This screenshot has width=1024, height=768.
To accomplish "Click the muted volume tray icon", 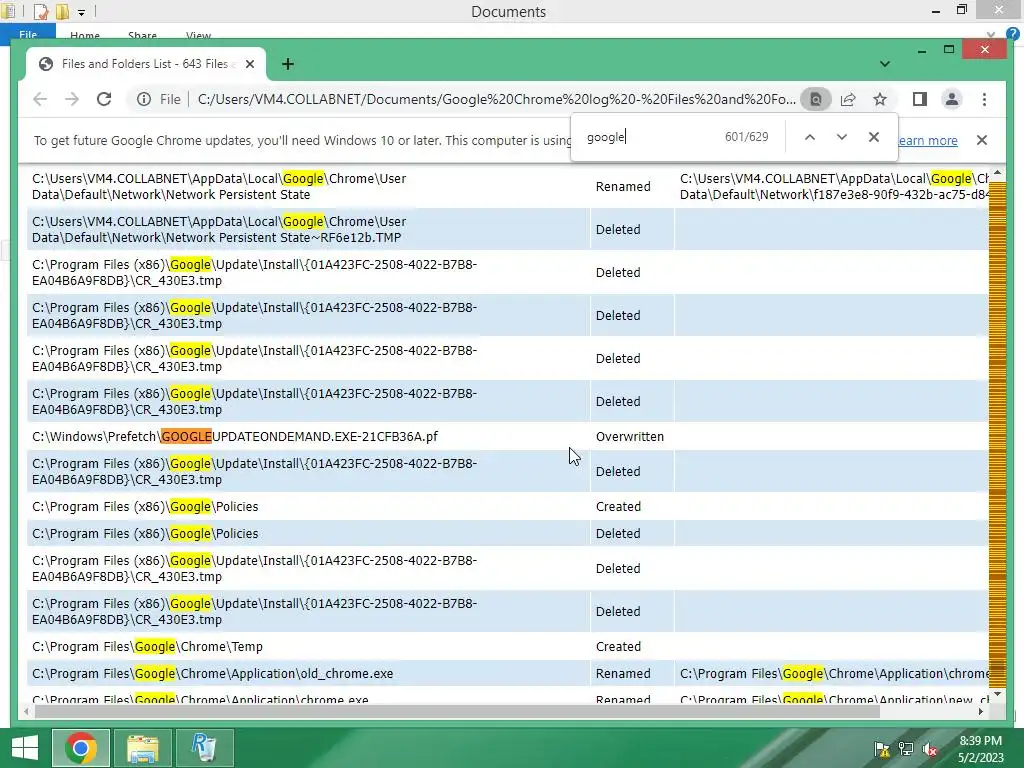I will (x=930, y=749).
